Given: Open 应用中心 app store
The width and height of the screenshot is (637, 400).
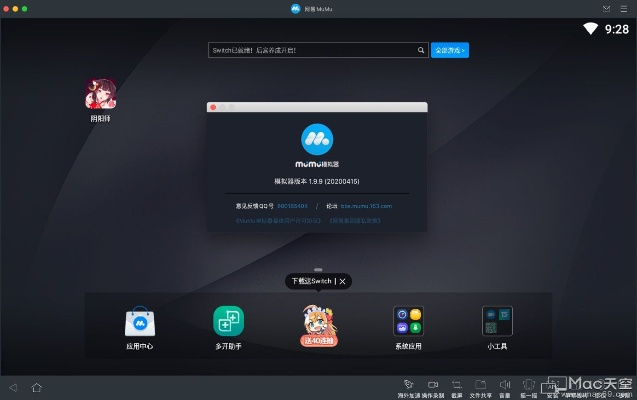Looking at the screenshot, I should tap(140, 321).
